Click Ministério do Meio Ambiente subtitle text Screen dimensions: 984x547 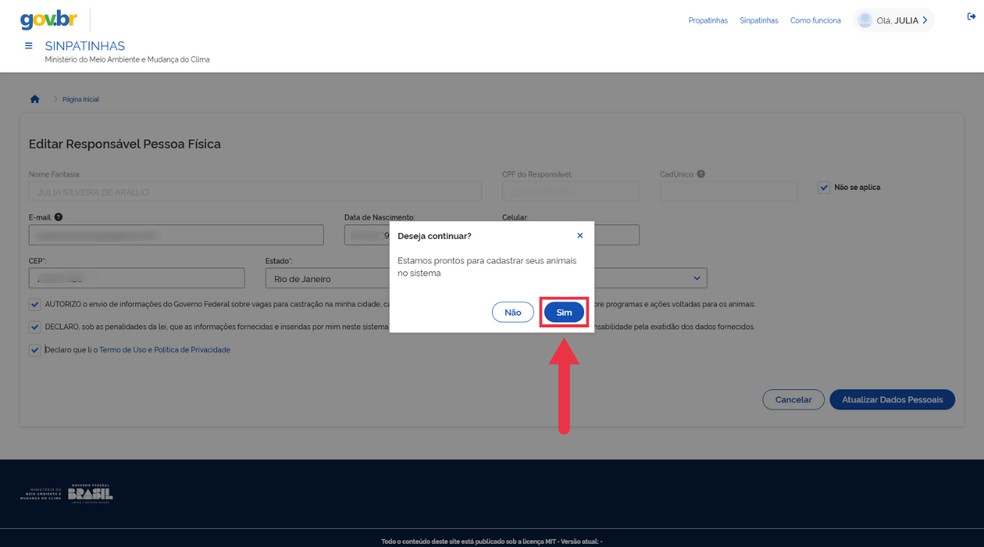click(x=127, y=60)
